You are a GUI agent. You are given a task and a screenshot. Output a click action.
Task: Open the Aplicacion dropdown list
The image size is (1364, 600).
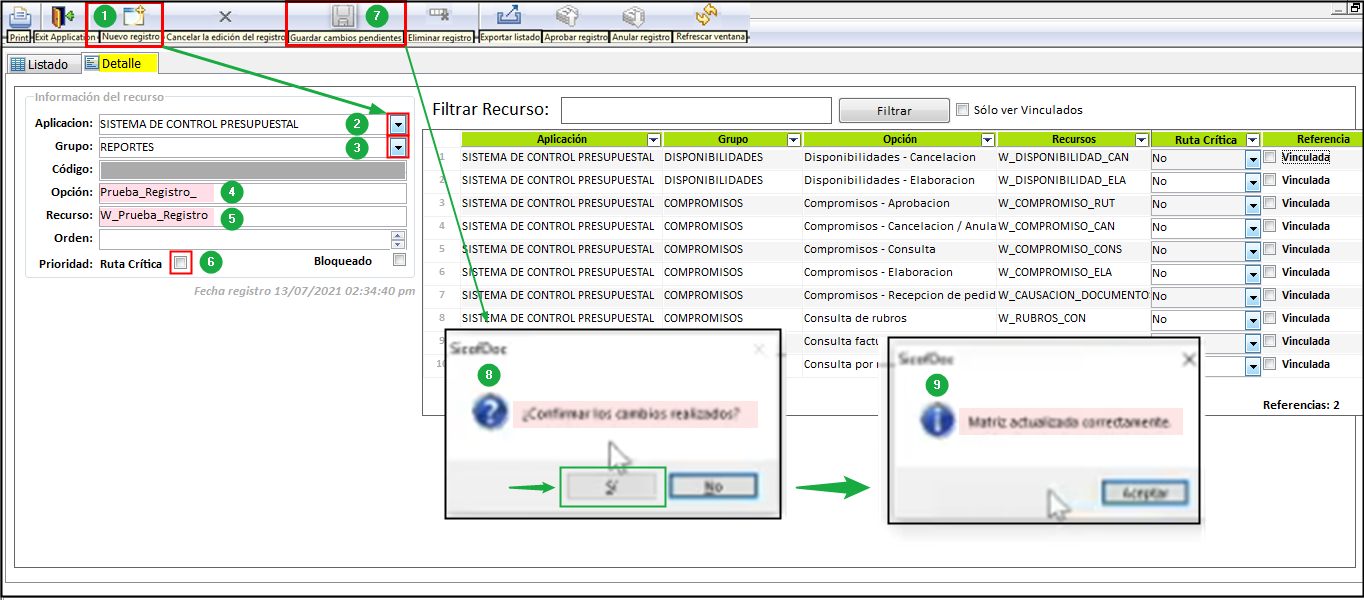point(398,124)
